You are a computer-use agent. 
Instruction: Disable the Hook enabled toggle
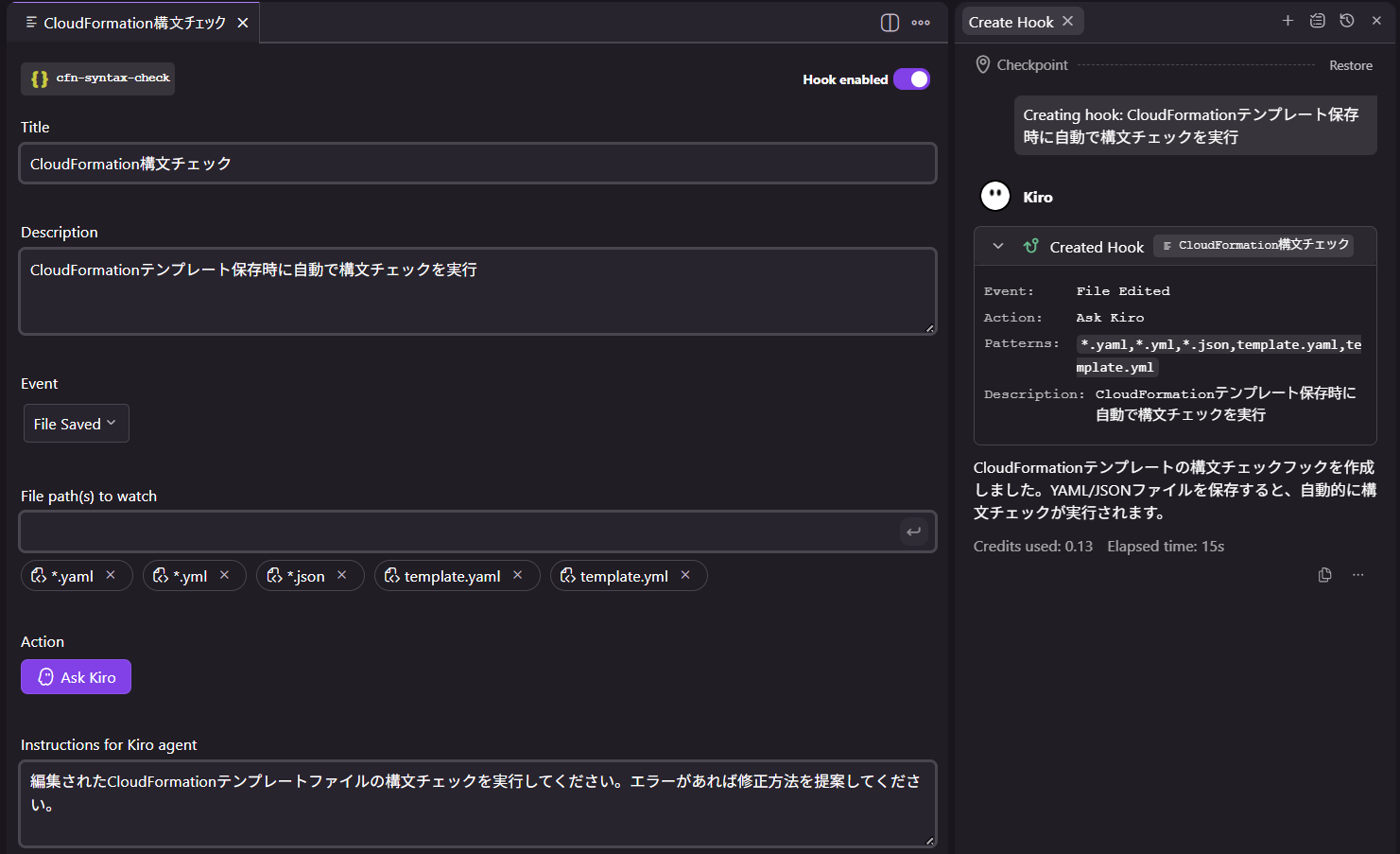click(910, 79)
